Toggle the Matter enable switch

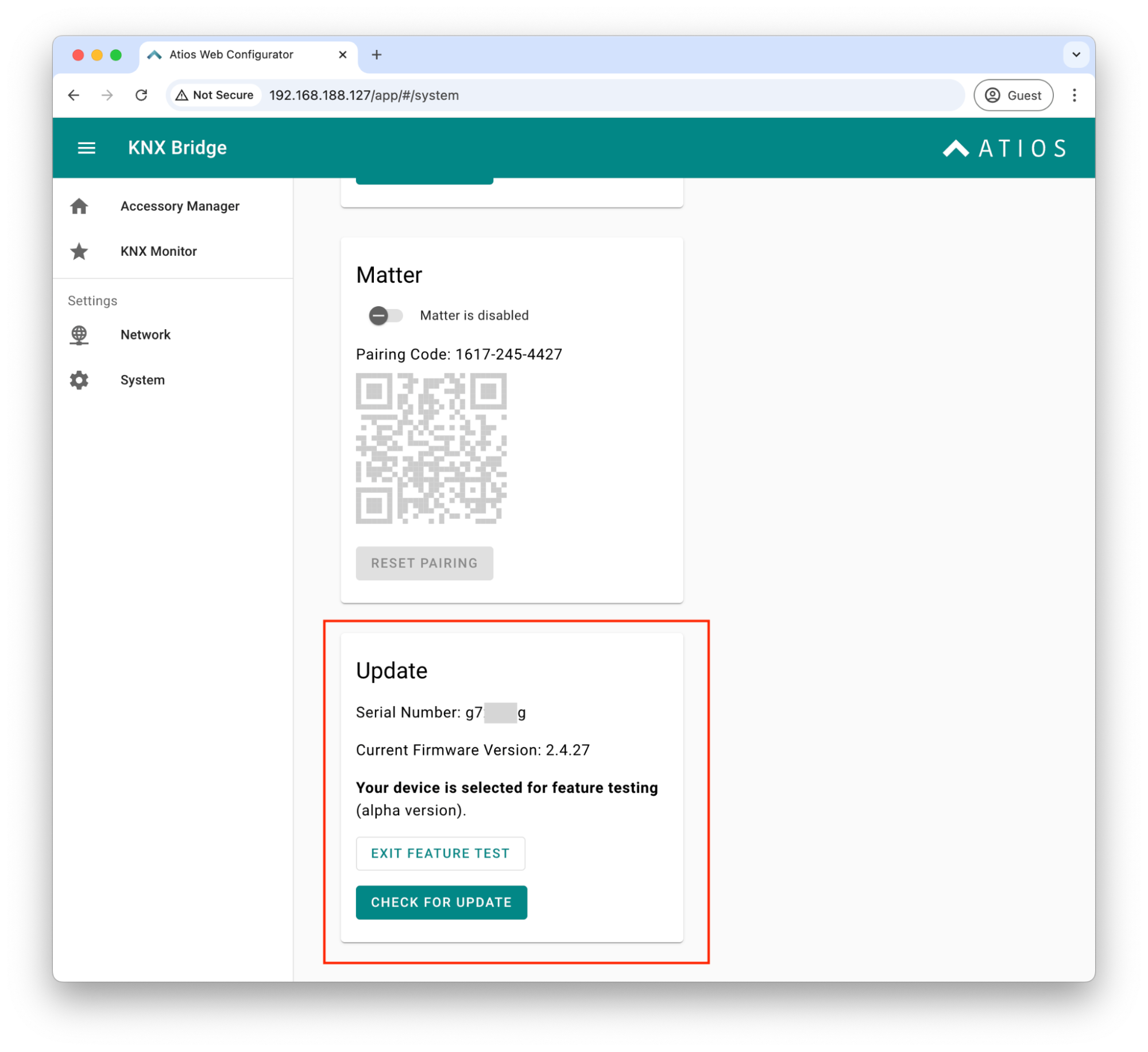[385, 315]
